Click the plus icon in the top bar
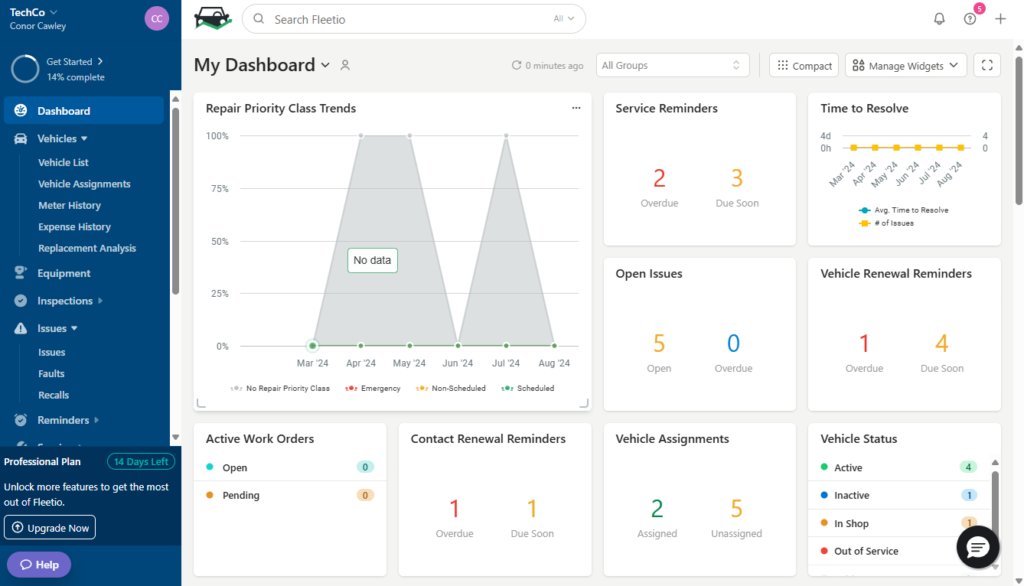The width and height of the screenshot is (1024, 586). 1000,18
